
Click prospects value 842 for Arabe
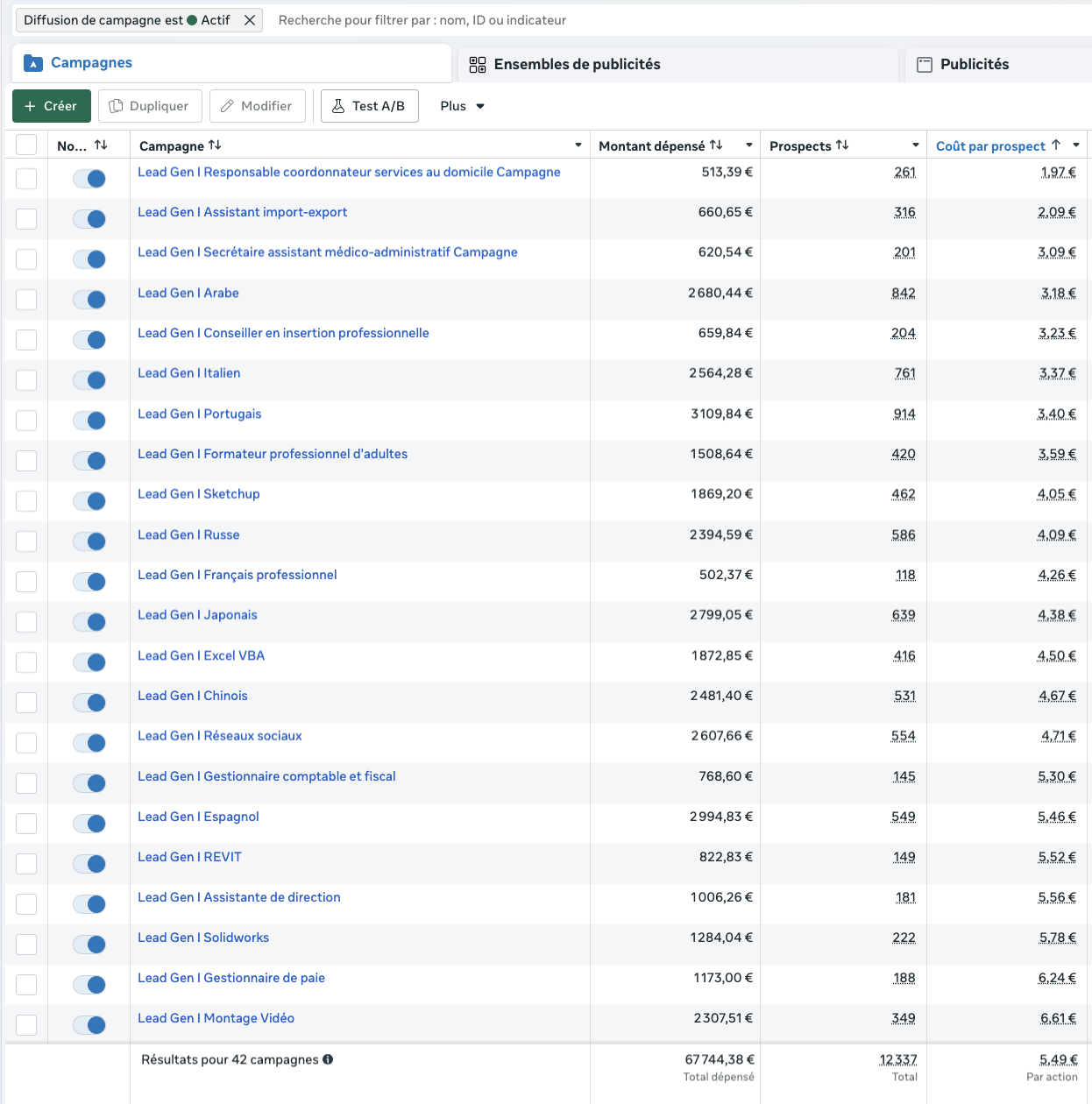[904, 293]
